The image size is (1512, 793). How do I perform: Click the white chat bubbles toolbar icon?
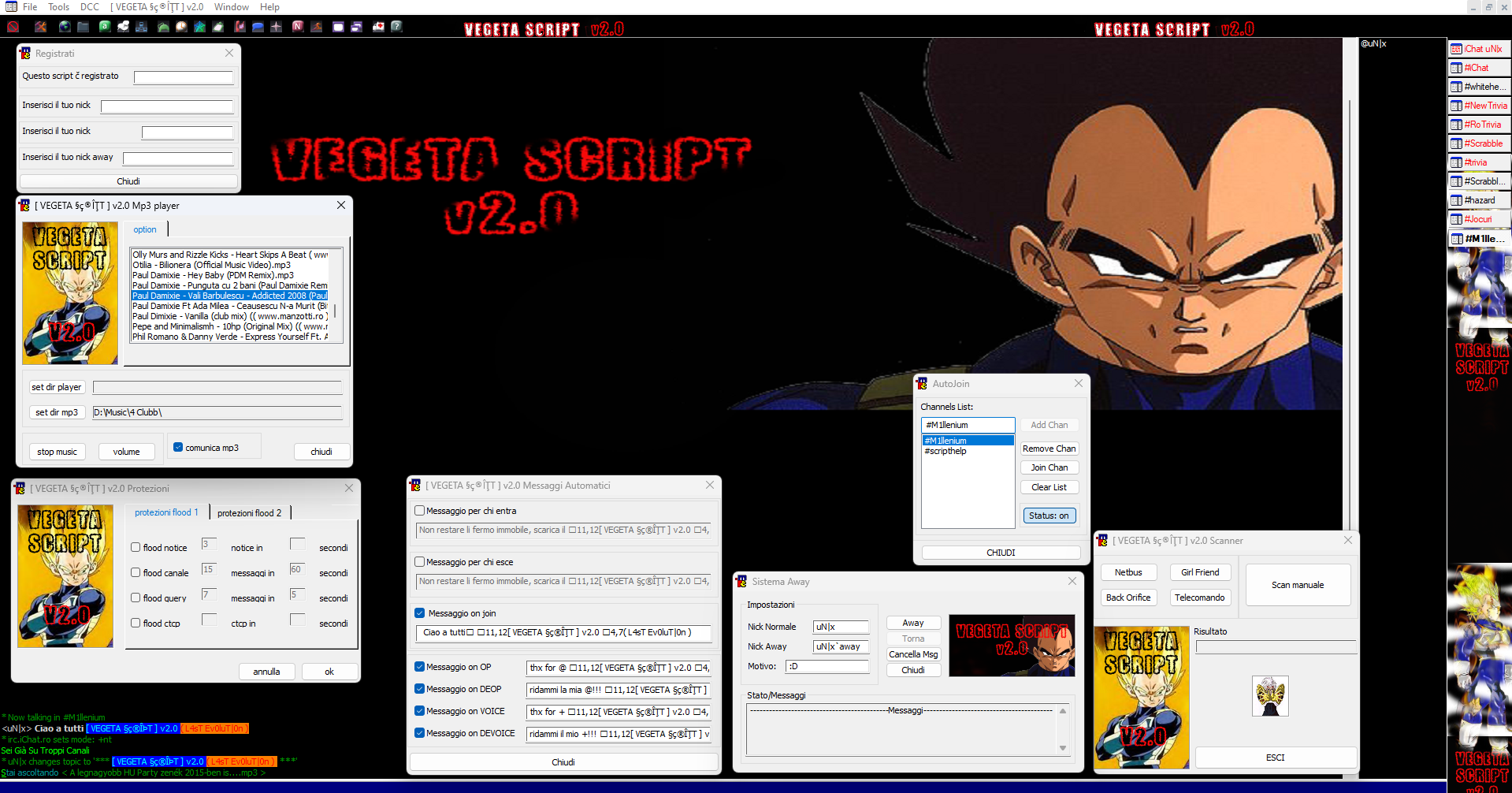pyautogui.click(x=124, y=27)
